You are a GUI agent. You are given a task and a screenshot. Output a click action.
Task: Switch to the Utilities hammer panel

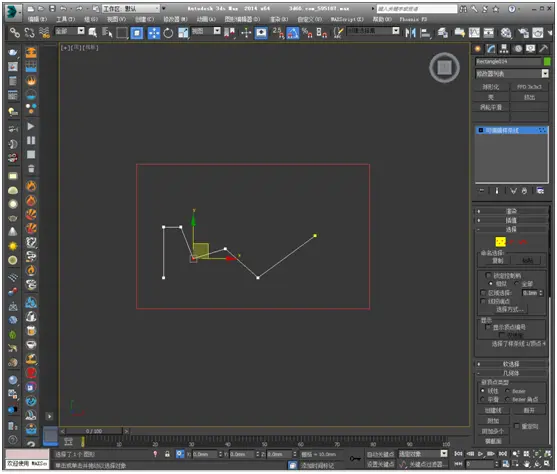544,49
